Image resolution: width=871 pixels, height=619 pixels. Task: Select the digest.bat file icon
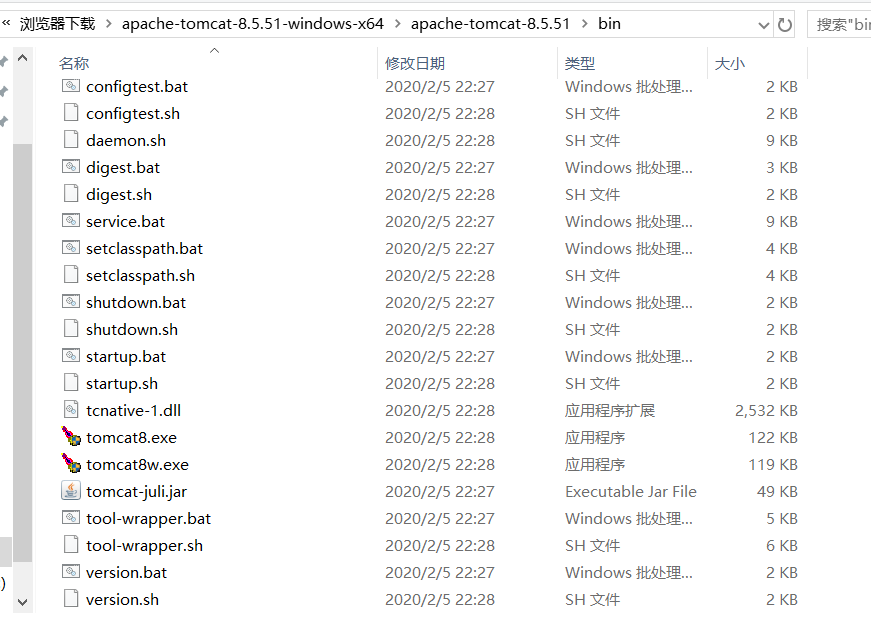71,167
